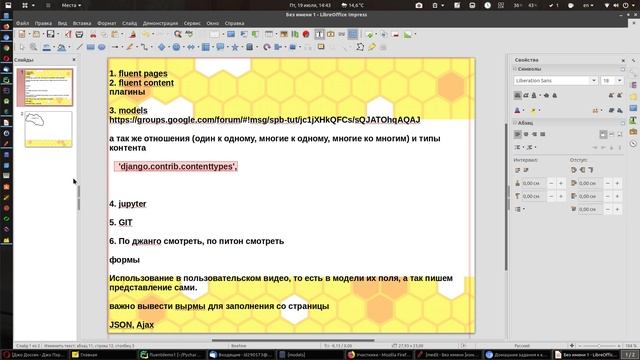Increase the above-paragraph spacing with plus
Screen dimensions: 640x360
[560, 183]
